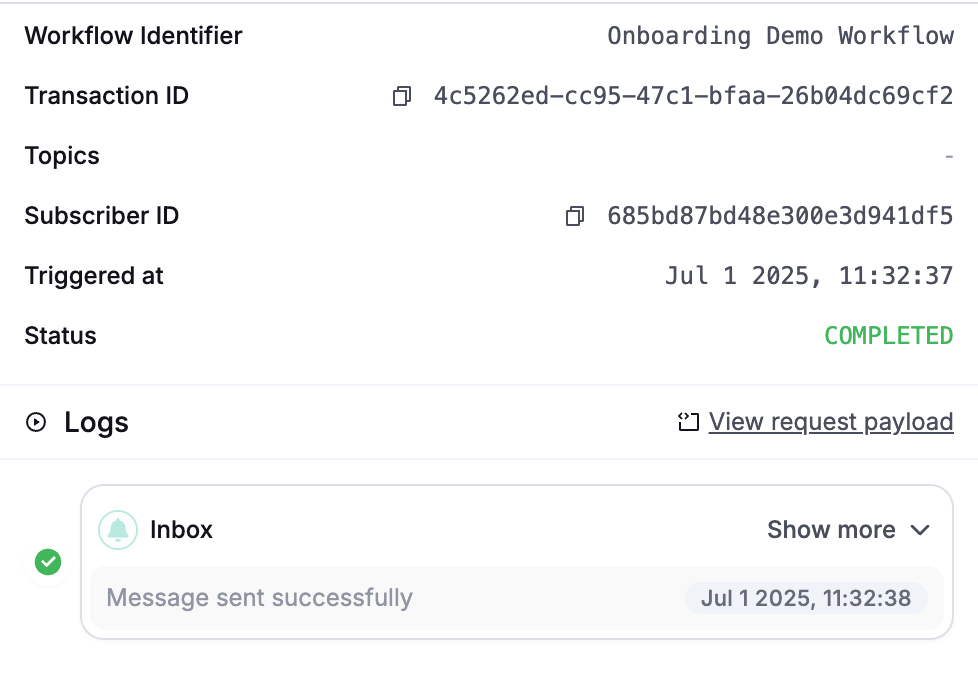The image size is (978, 682).
Task: Click the Inbox step title
Action: tap(181, 530)
